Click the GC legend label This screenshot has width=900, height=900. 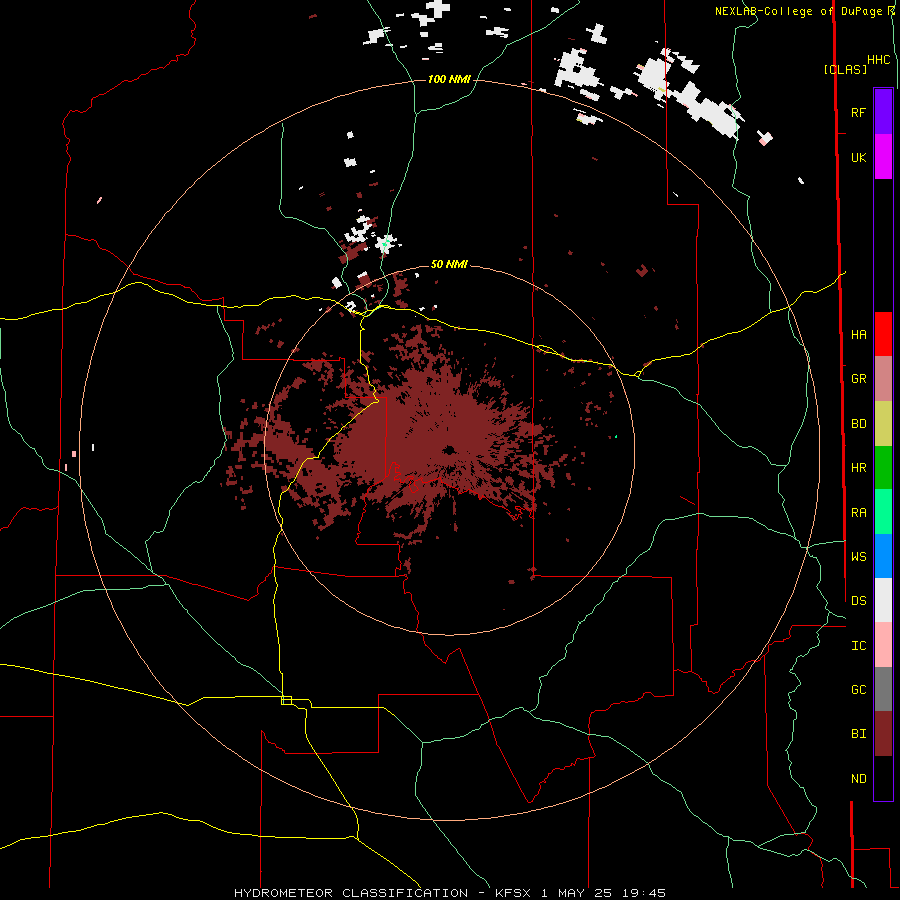pos(858,689)
